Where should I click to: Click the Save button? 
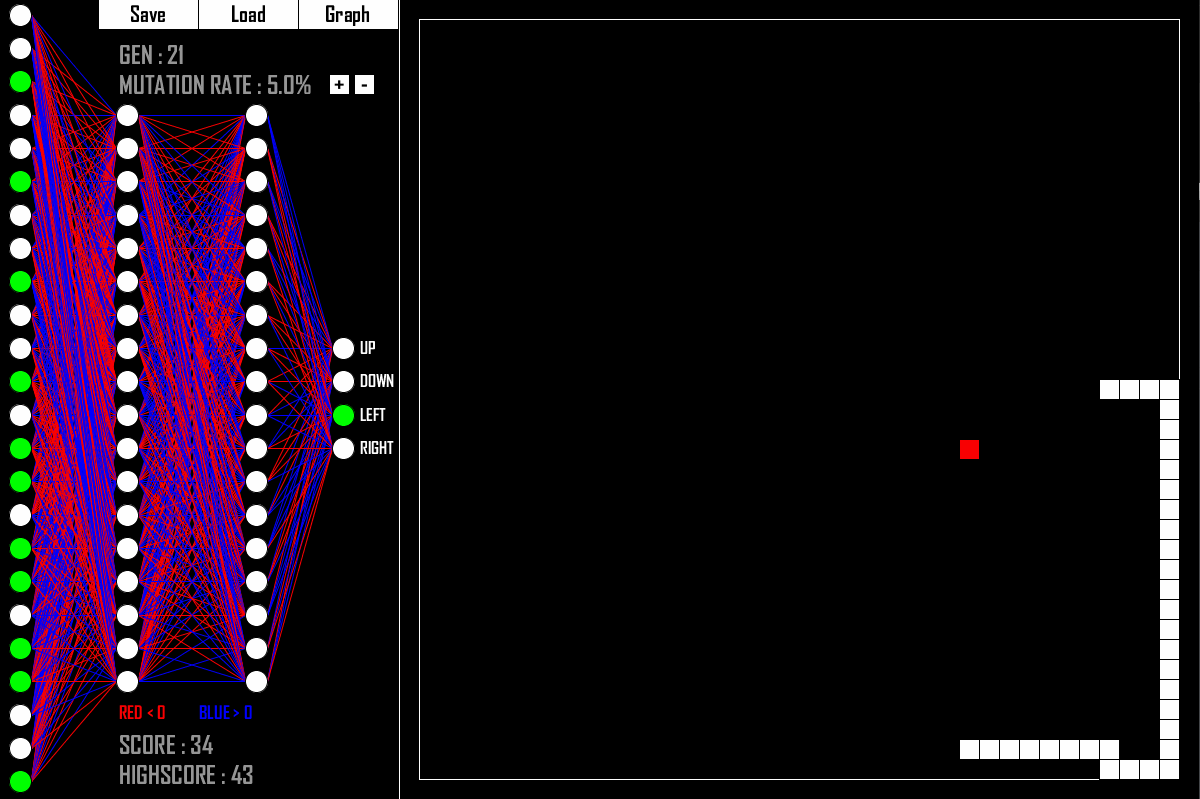click(x=146, y=14)
